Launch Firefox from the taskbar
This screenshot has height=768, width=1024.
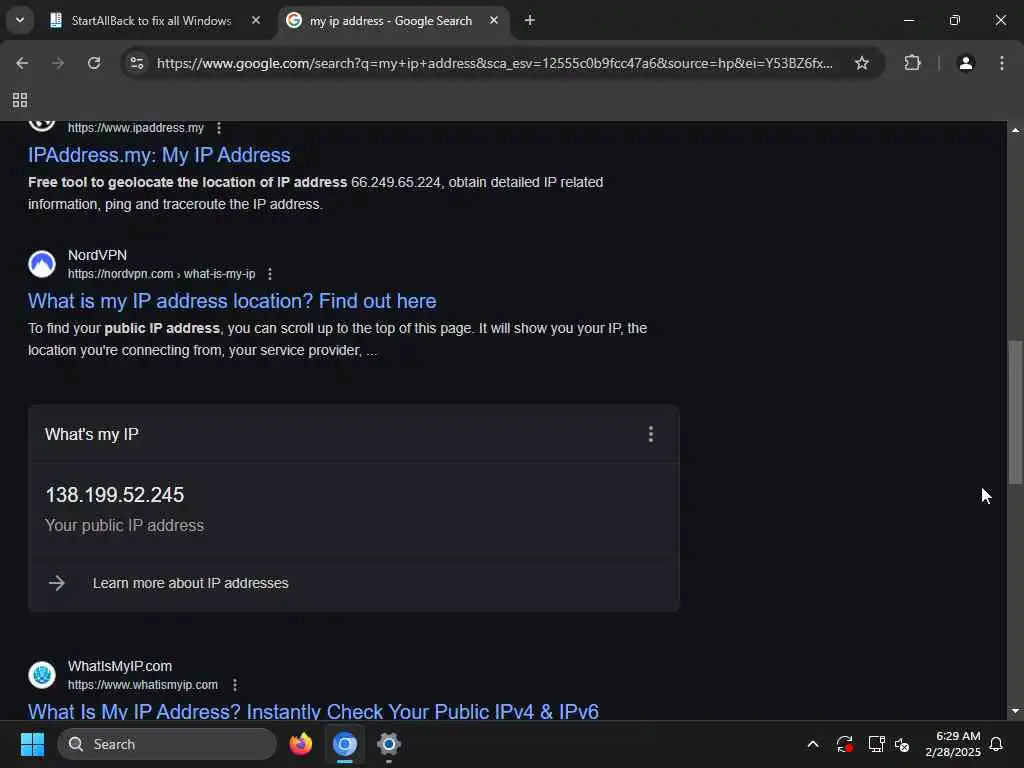(x=301, y=744)
